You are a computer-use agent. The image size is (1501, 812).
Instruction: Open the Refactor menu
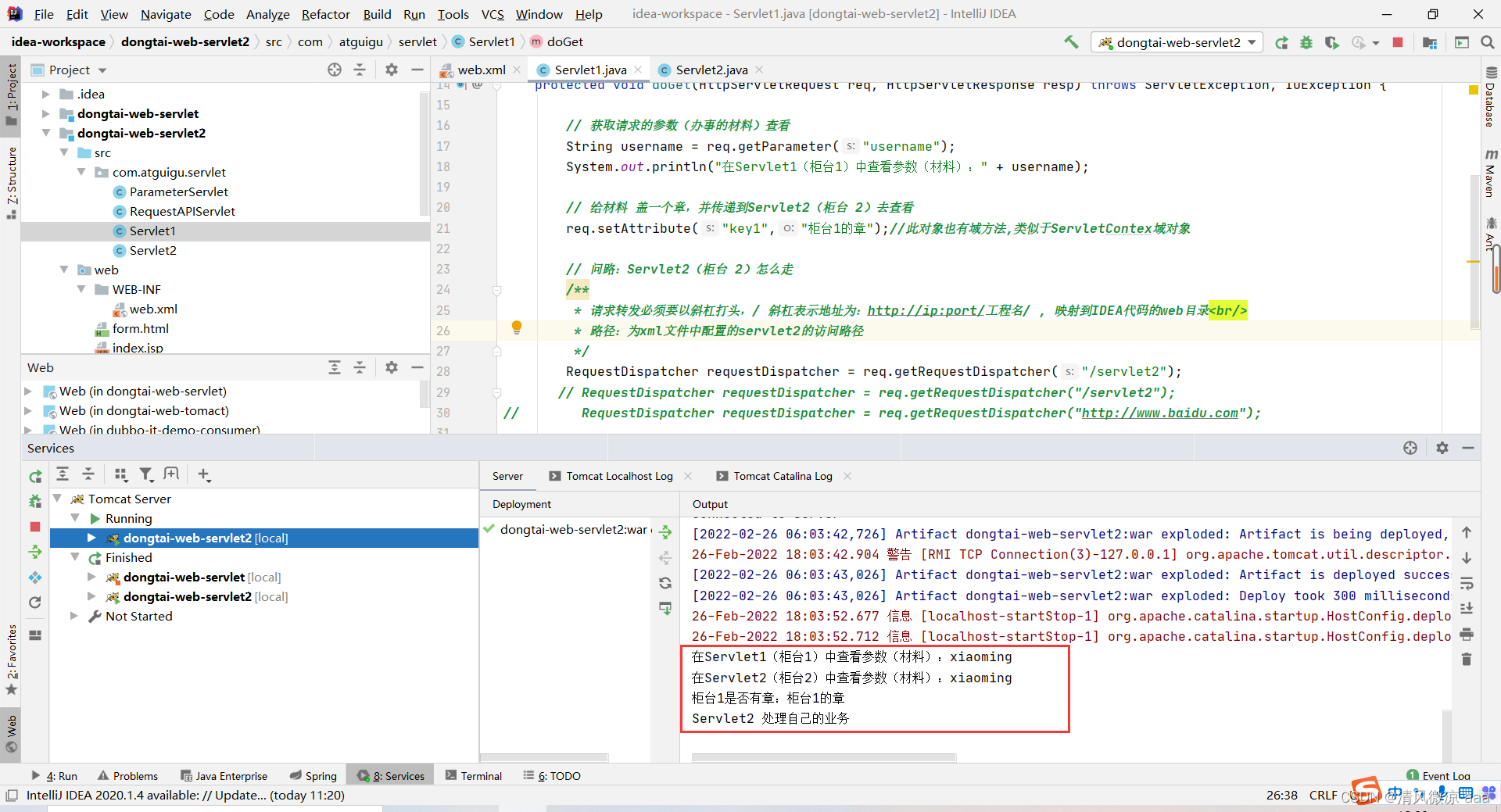(x=326, y=14)
